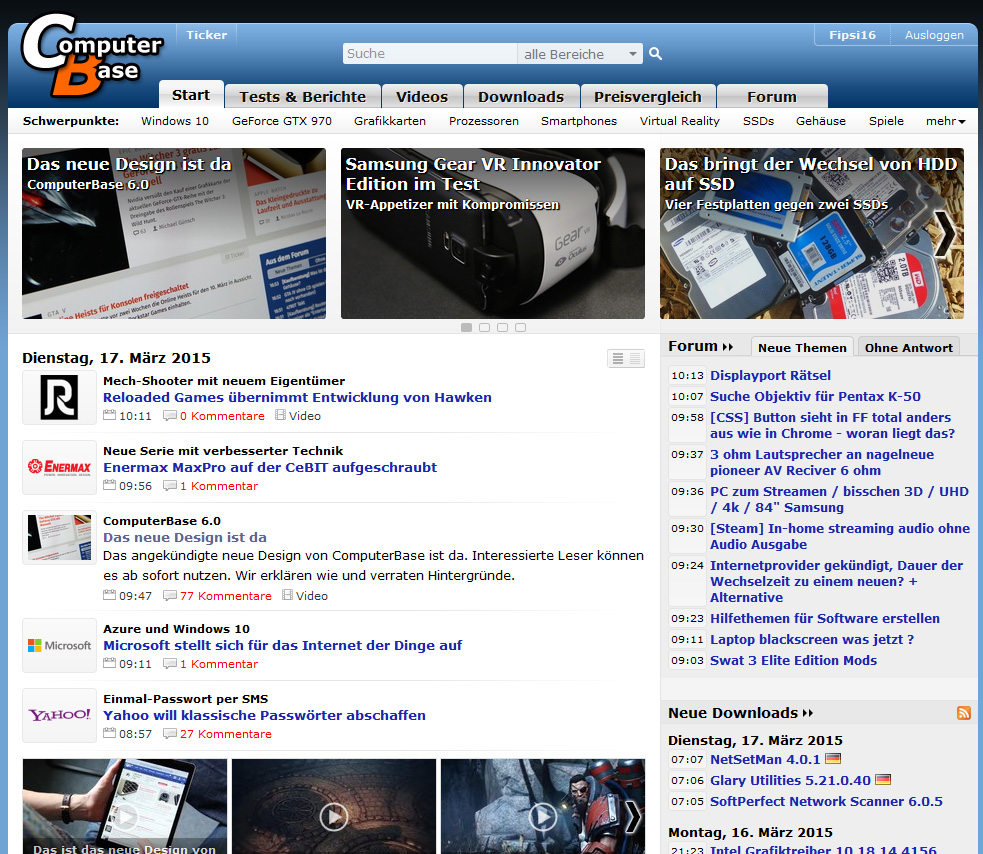
Task: Click Ausloggen to log out
Action: [933, 35]
